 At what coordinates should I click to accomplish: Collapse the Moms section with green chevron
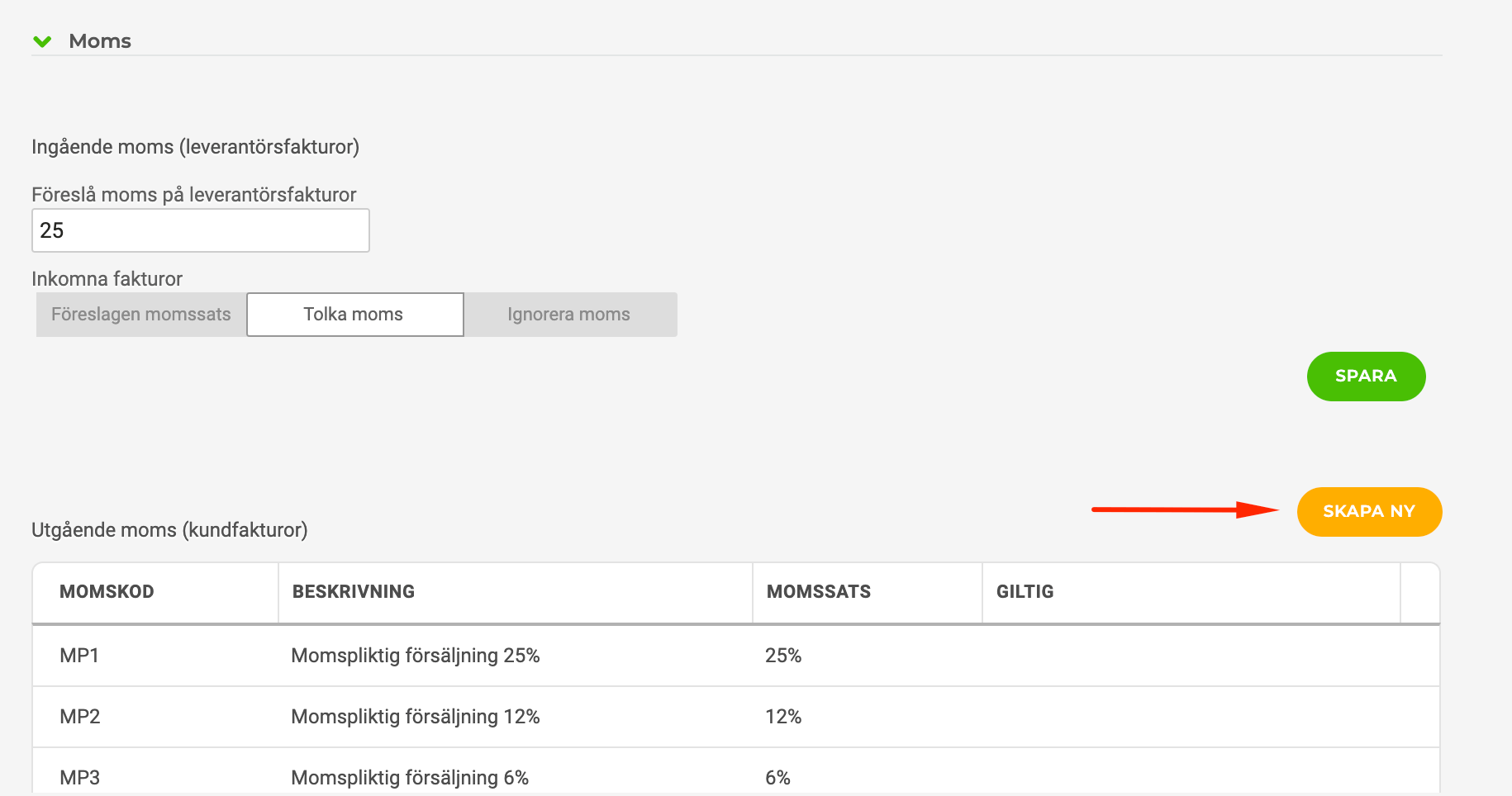tap(42, 41)
